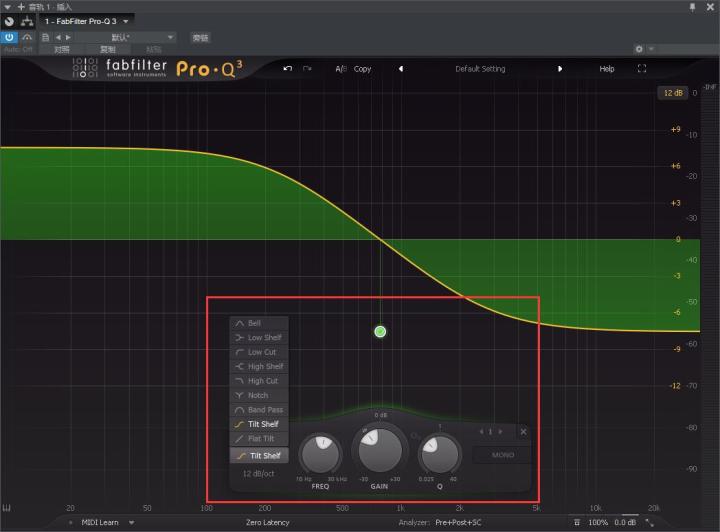Click the routing tree icon in the host bar
720x532 pixels.
tap(27, 21)
